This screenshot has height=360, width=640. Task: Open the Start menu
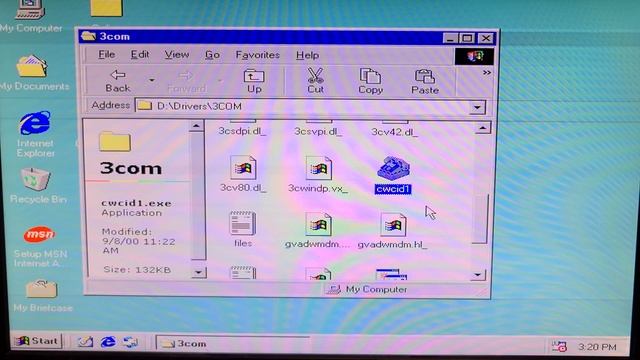click(37, 341)
